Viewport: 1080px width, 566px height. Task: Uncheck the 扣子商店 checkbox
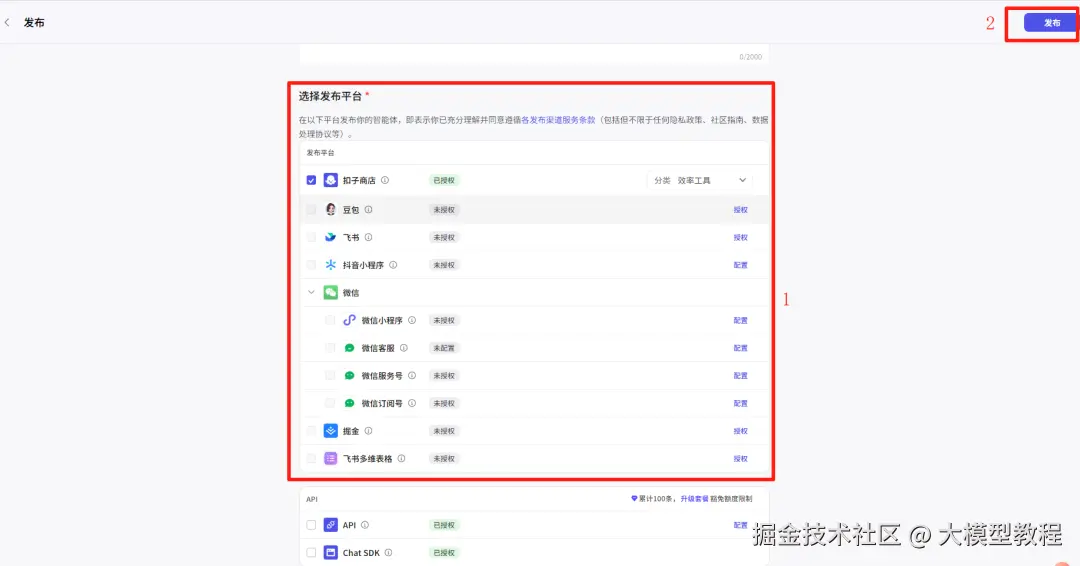(x=311, y=180)
